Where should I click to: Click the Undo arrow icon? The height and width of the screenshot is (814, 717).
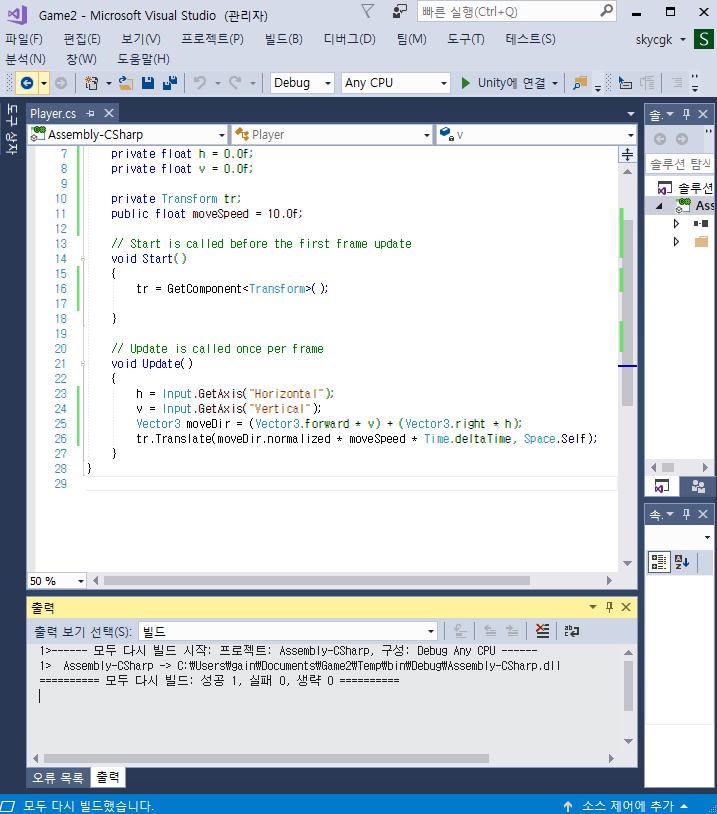click(200, 83)
